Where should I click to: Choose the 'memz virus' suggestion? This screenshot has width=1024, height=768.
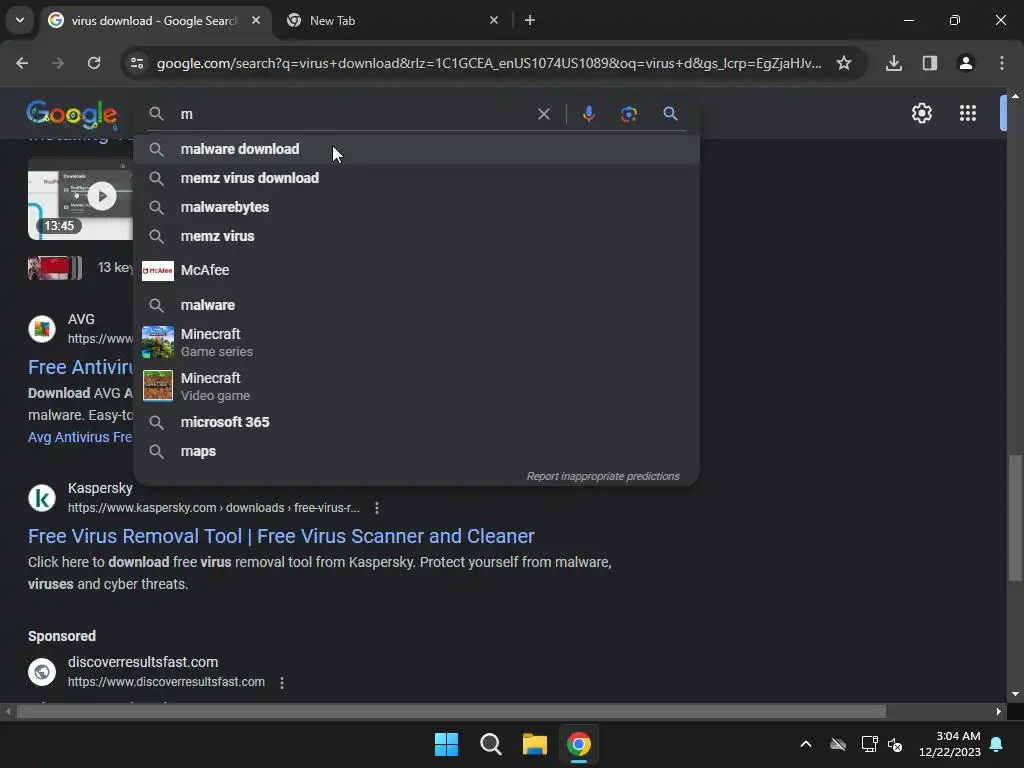tap(417, 236)
